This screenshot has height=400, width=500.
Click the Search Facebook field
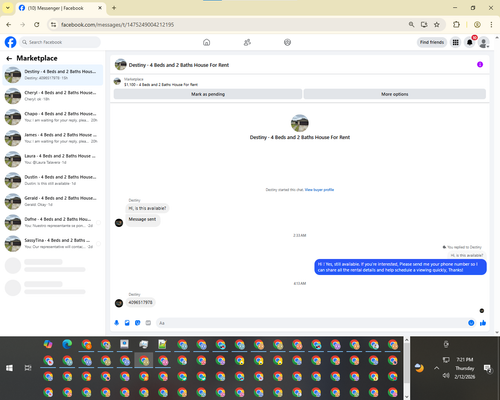60,42
